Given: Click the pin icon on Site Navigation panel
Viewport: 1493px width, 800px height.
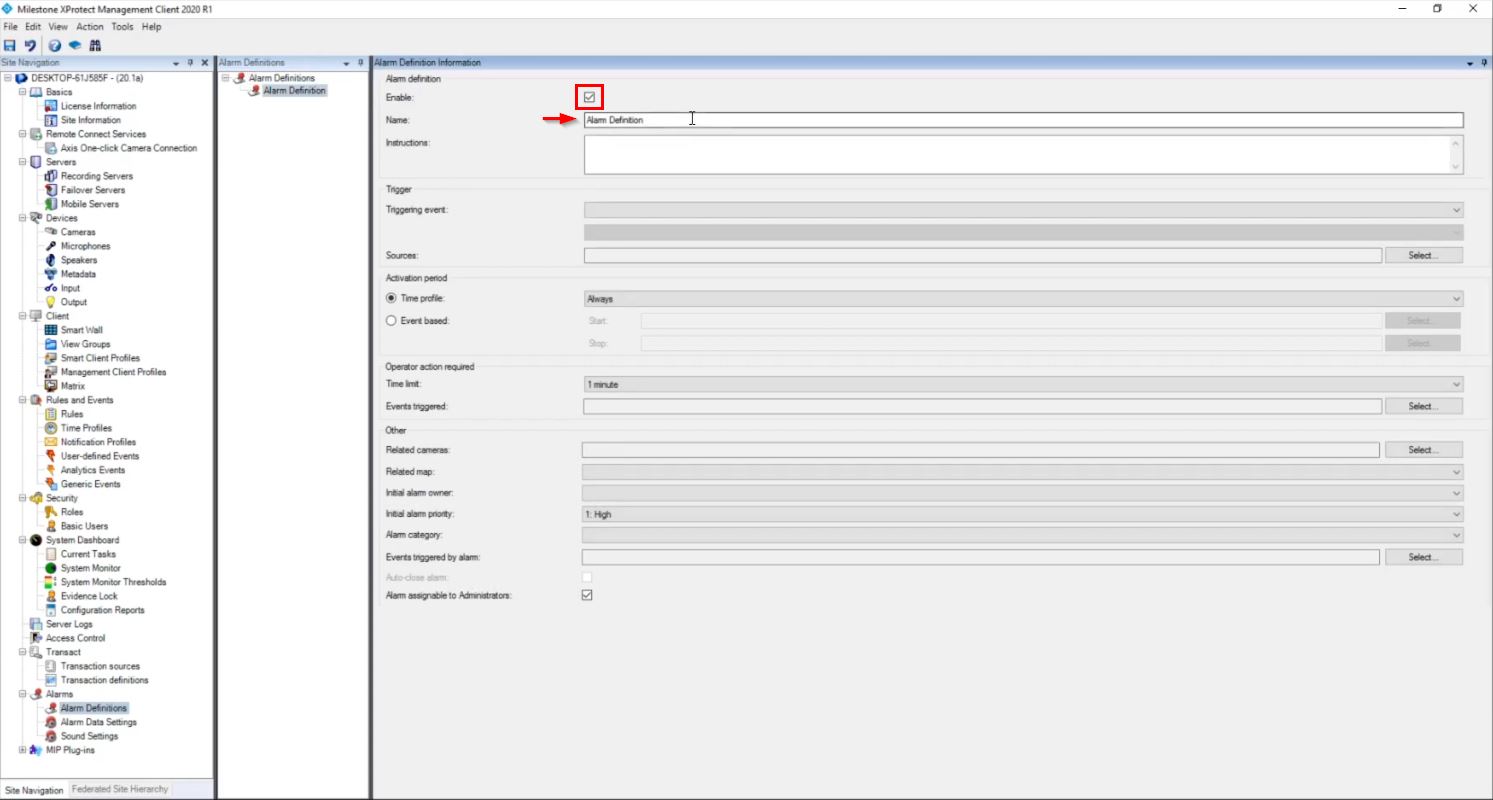Looking at the screenshot, I should coord(190,63).
